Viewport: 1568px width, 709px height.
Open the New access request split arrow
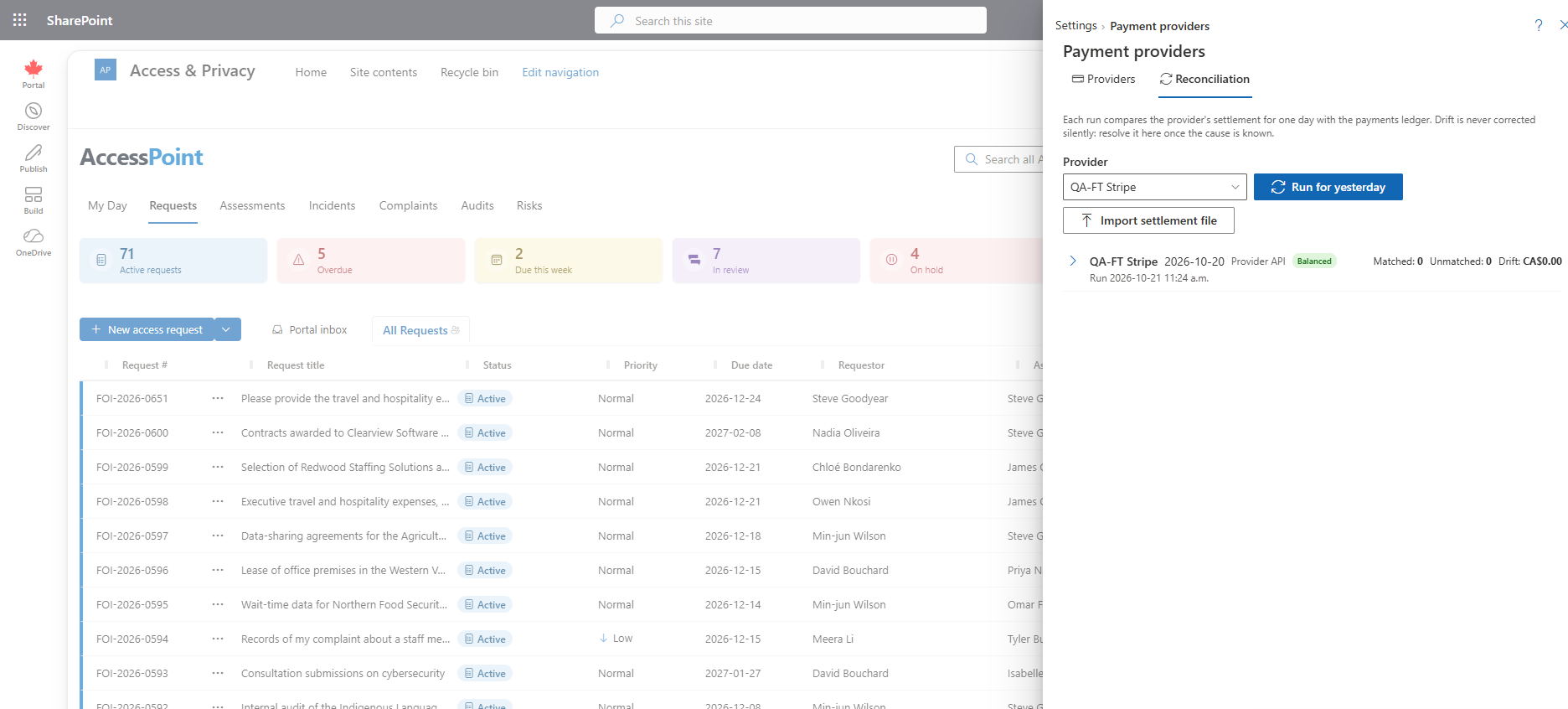[226, 329]
